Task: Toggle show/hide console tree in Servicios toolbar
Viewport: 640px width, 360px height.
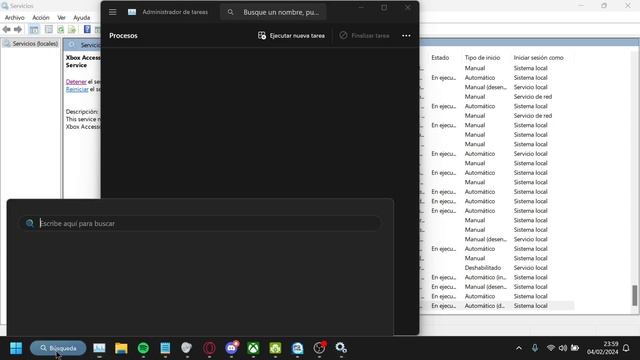Action: pos(34,29)
